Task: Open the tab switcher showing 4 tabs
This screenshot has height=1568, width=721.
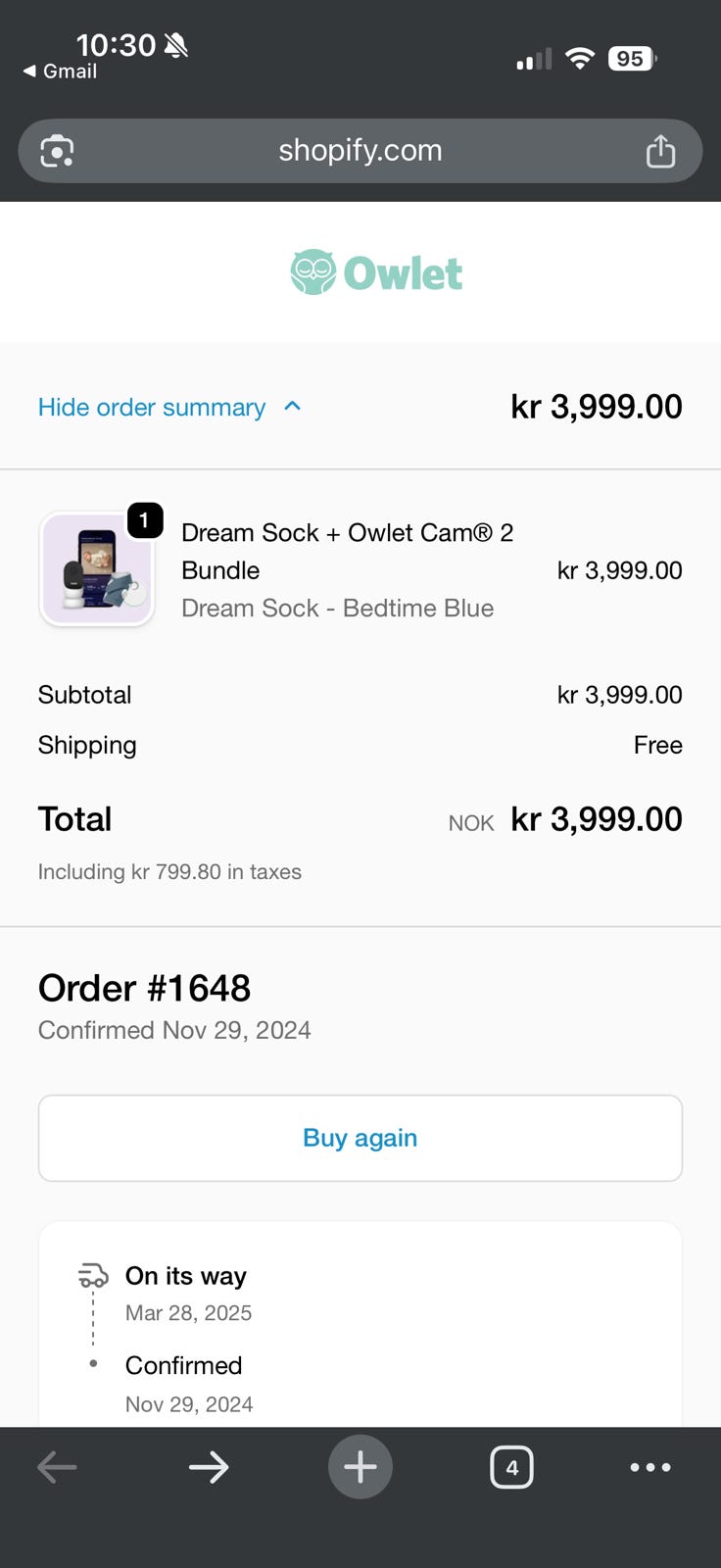Action: [511, 1467]
